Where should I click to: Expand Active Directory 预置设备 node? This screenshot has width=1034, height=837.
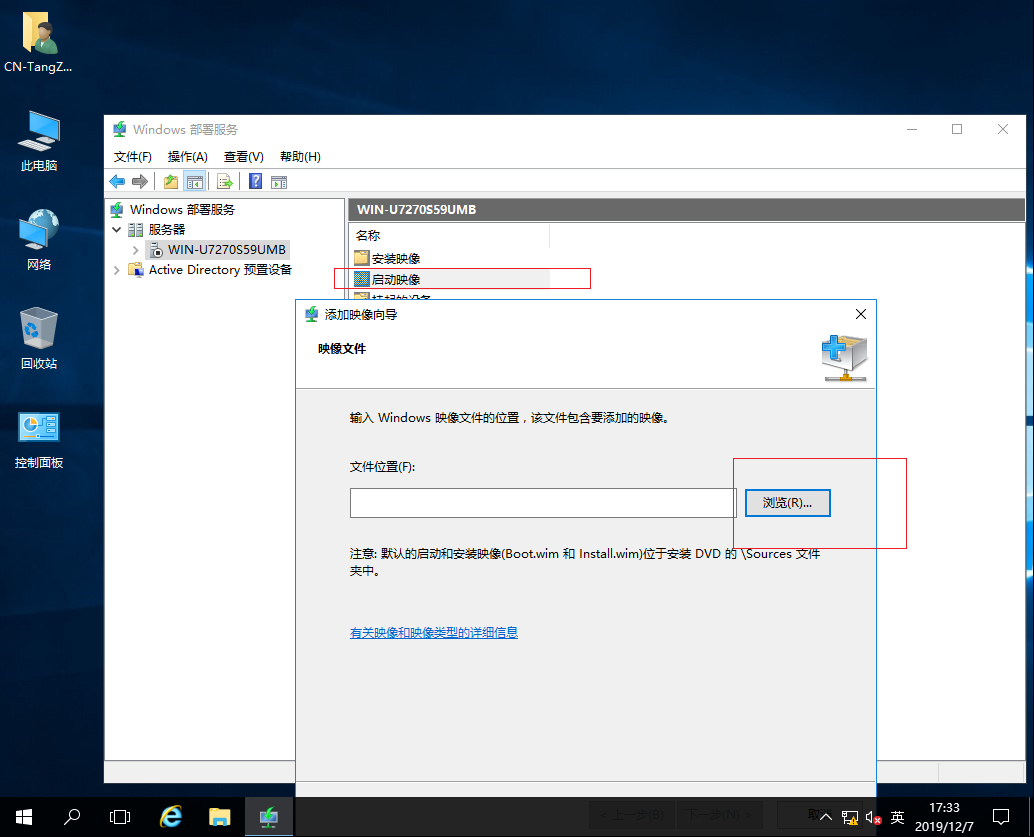116,269
